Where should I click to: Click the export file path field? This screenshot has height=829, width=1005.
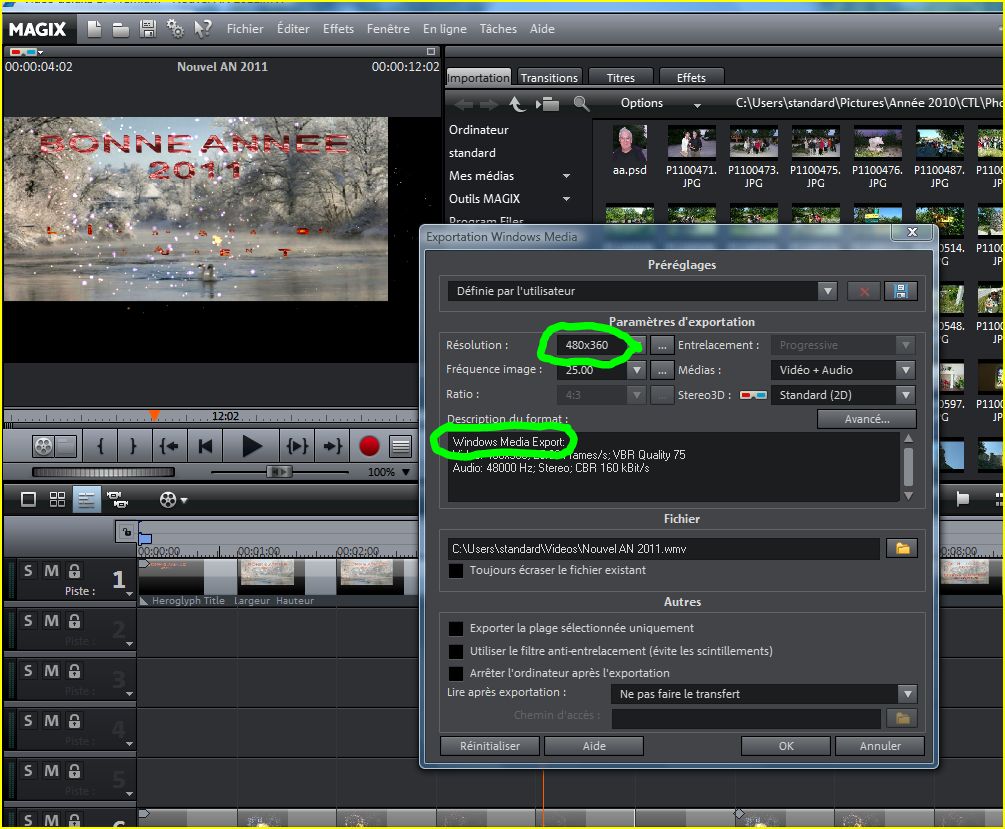point(663,549)
